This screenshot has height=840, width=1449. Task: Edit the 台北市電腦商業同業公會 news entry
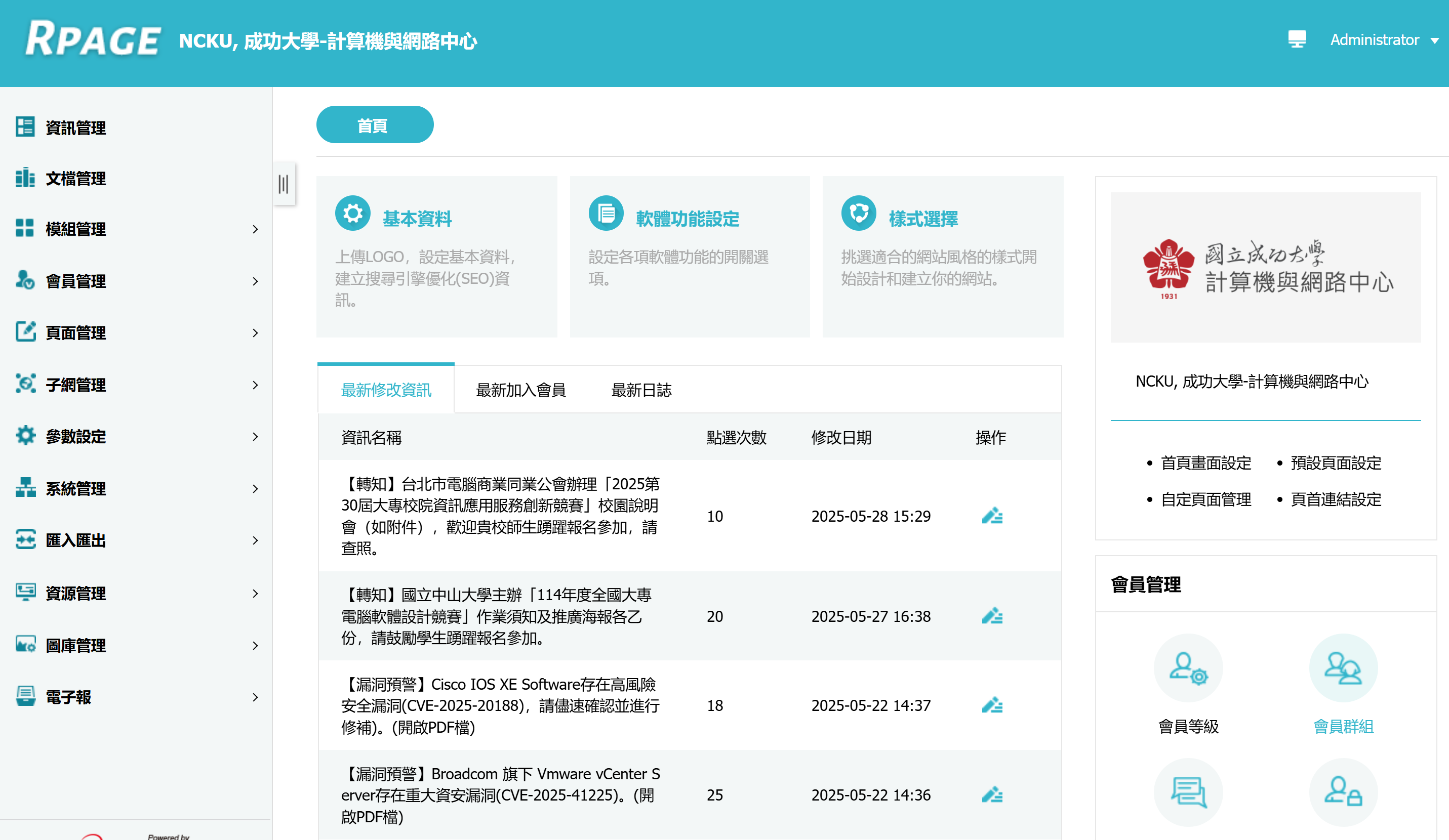pos(992,516)
